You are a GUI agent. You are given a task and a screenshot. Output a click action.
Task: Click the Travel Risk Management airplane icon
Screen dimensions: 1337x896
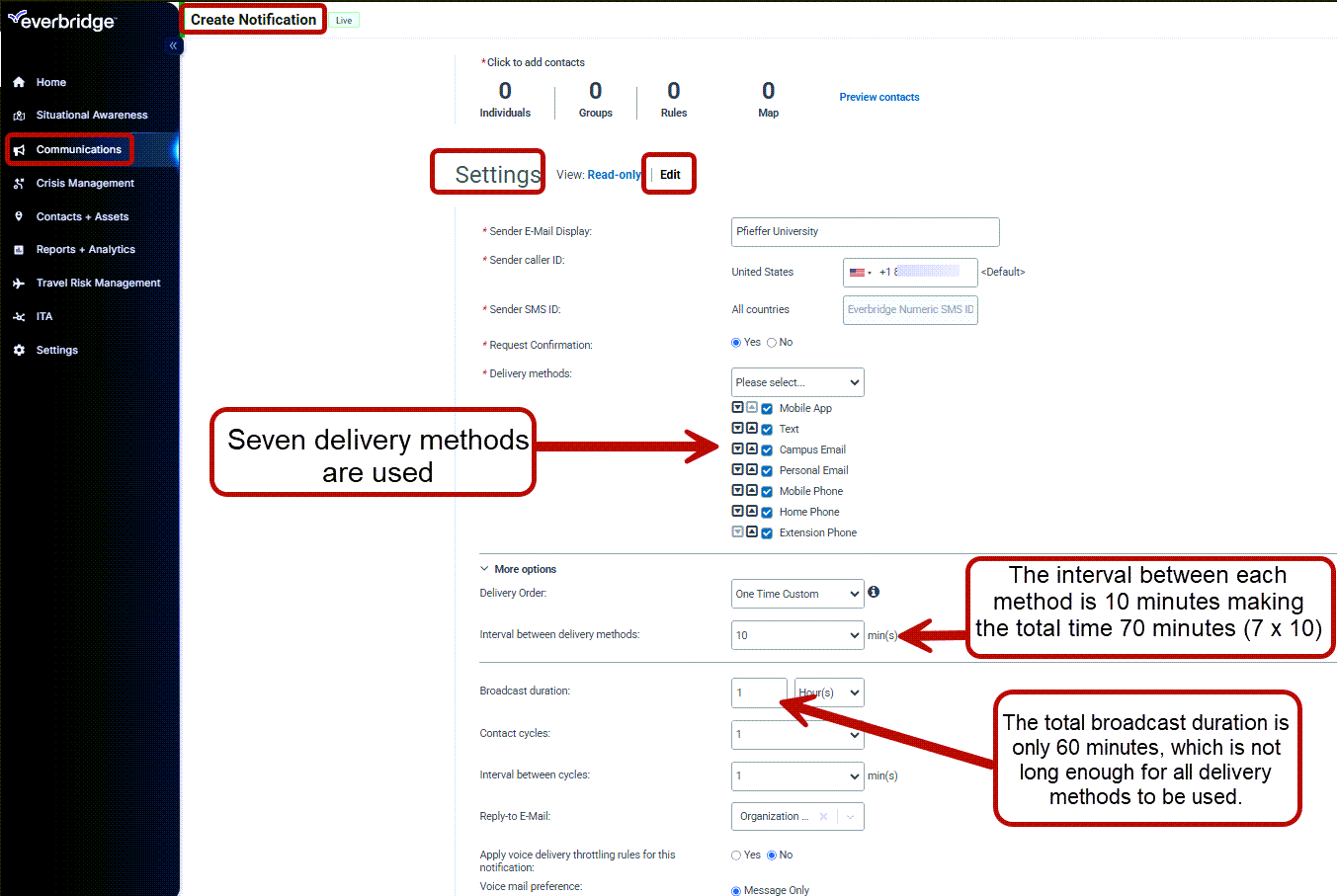(19, 284)
